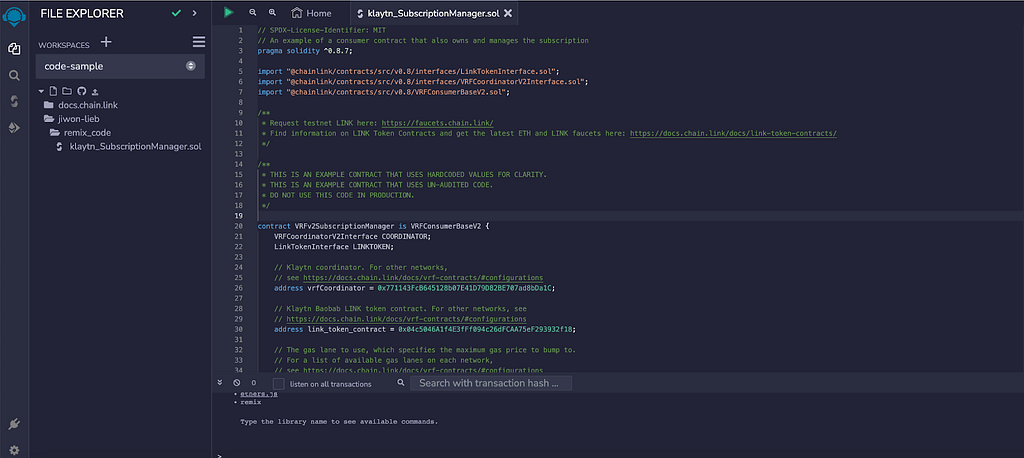Create a new workspace with plus icon

point(106,42)
